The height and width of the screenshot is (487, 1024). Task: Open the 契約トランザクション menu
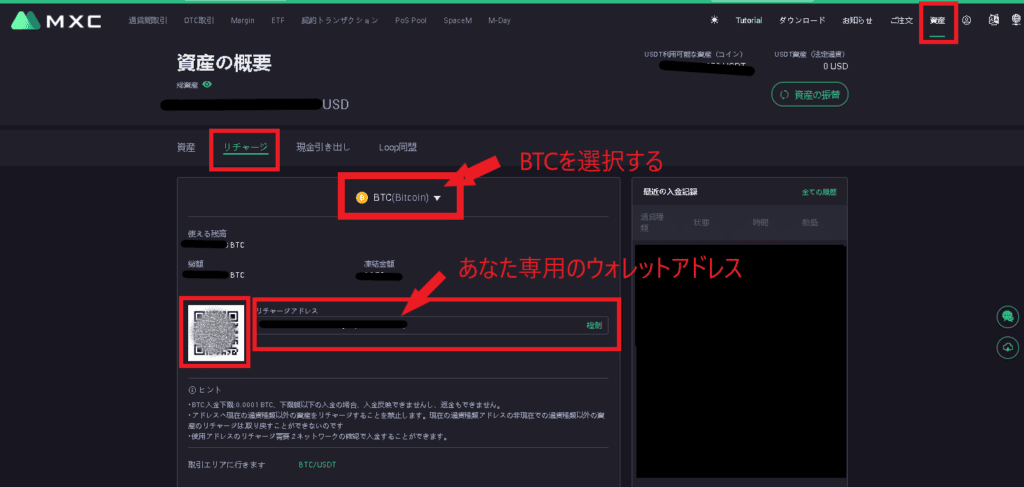[x=340, y=20]
